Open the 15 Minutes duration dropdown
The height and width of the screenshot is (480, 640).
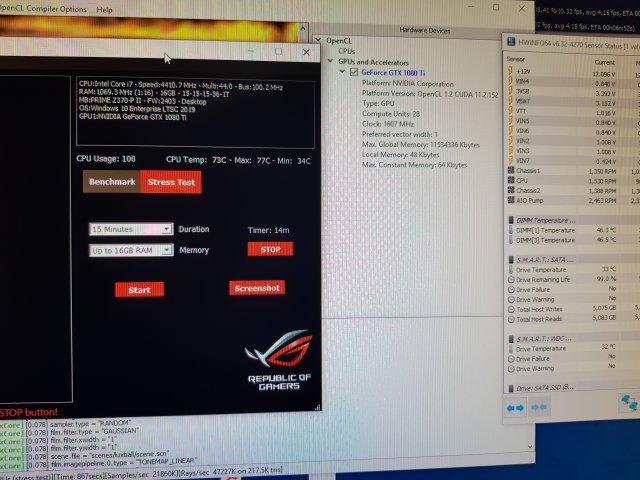click(131, 229)
